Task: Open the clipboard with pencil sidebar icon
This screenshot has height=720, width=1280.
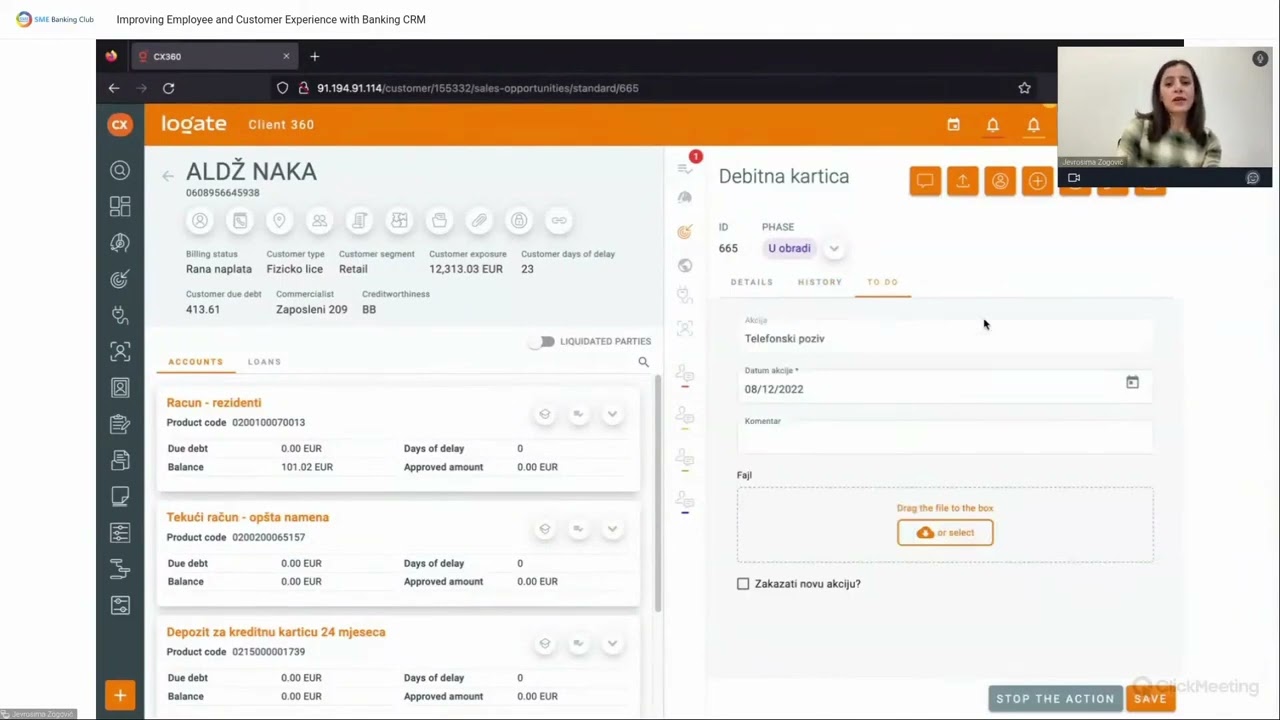Action: (x=120, y=424)
